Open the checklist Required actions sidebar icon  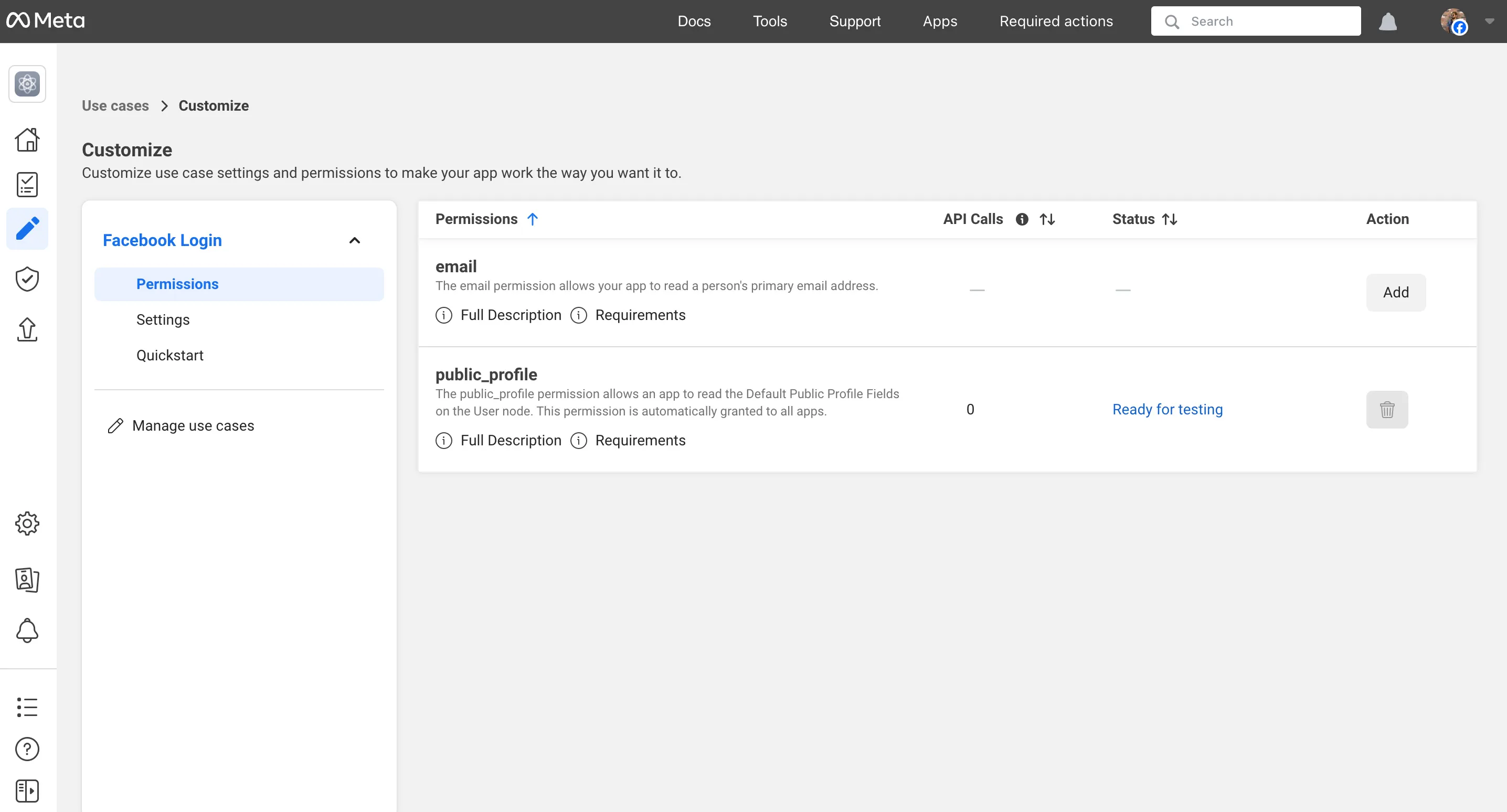tap(27, 184)
